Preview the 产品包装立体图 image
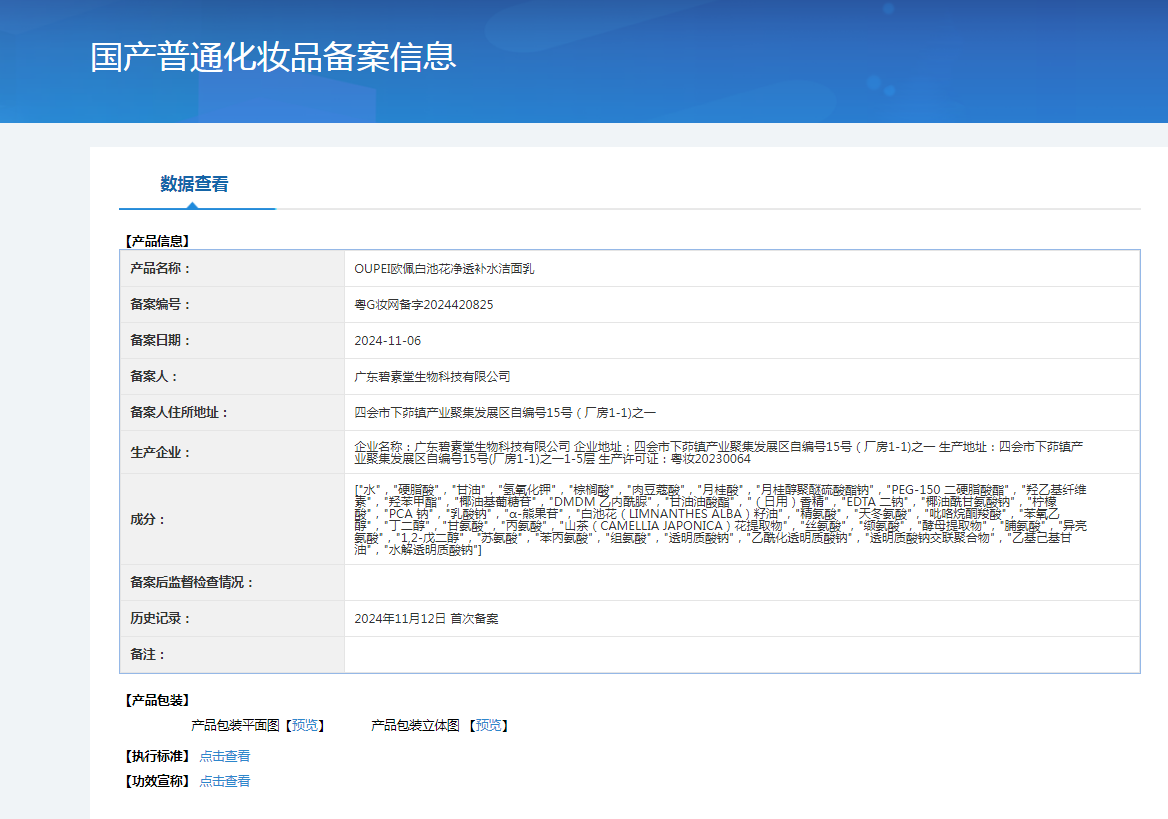The height and width of the screenshot is (819, 1168). [x=489, y=725]
